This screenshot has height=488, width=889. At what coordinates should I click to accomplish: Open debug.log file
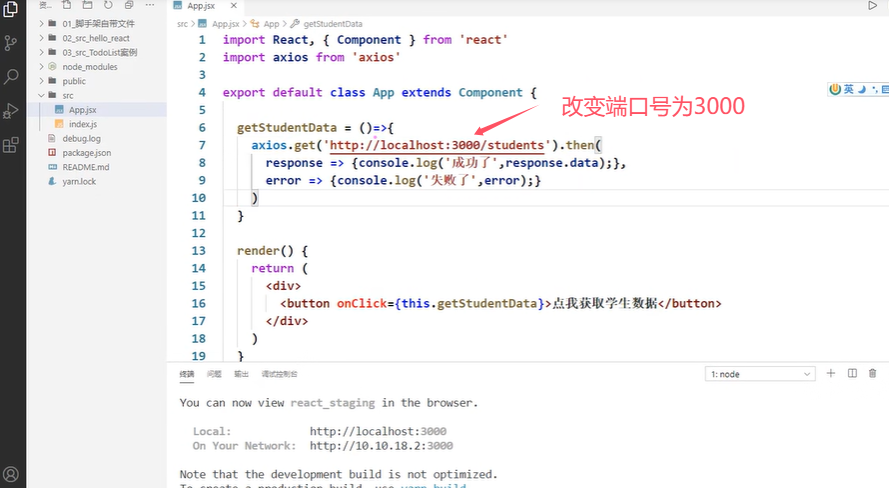click(96, 138)
